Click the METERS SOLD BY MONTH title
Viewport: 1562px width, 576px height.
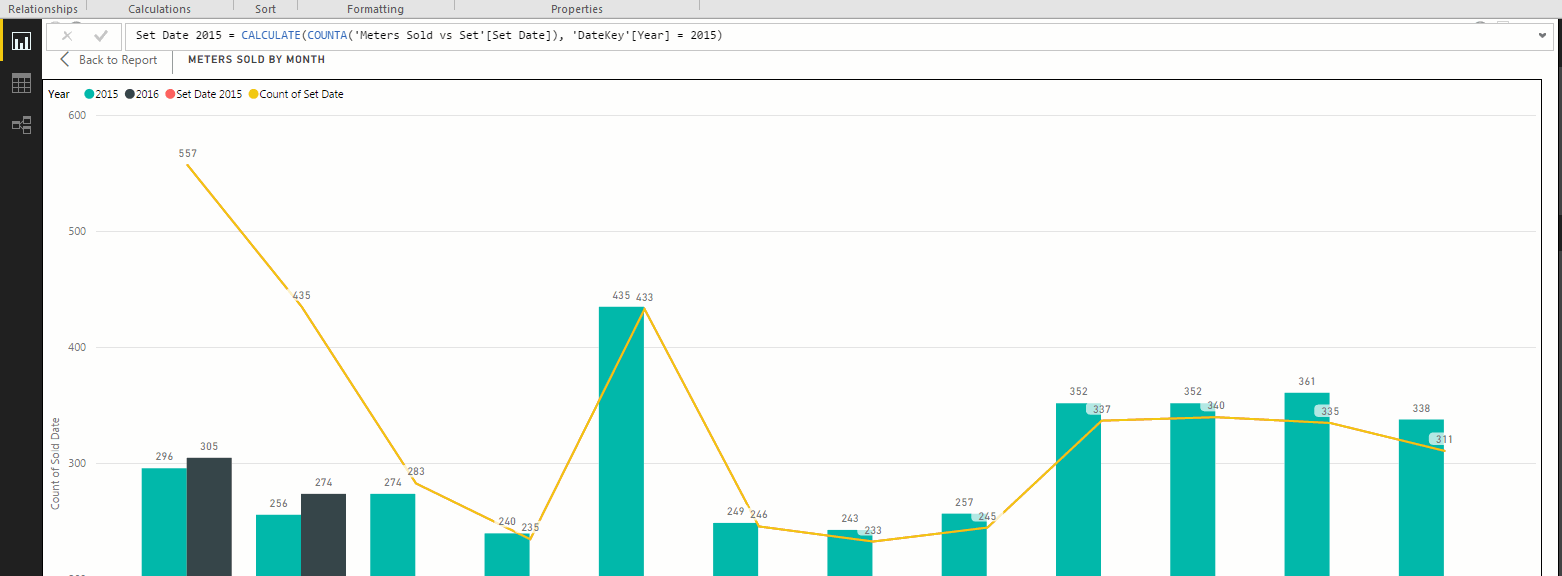click(x=256, y=60)
